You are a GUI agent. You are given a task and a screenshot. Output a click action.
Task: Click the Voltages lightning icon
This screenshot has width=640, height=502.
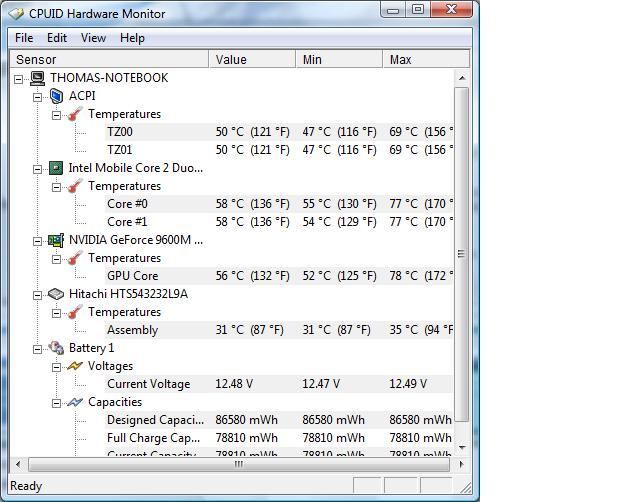75,366
